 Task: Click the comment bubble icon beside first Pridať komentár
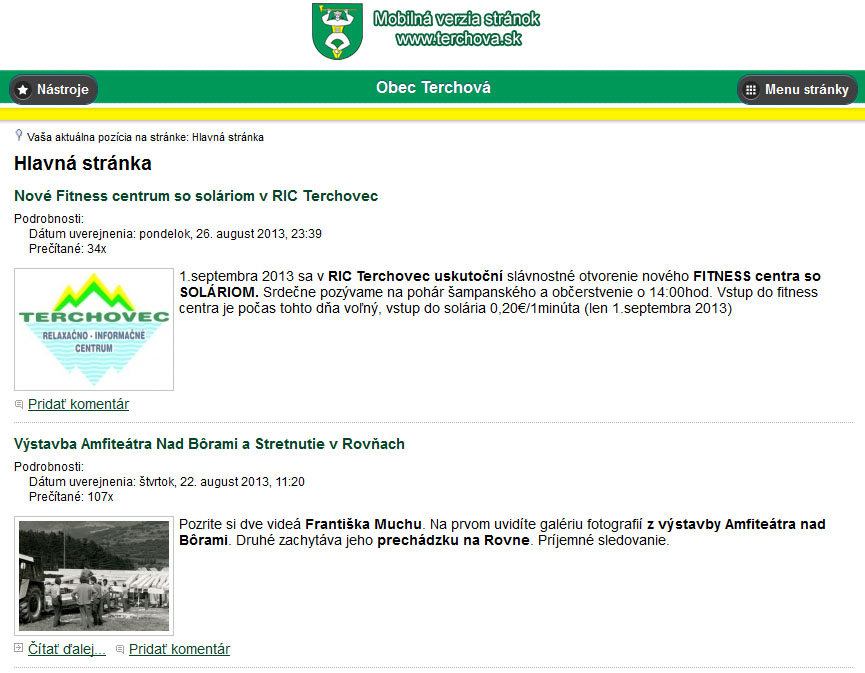coord(17,403)
